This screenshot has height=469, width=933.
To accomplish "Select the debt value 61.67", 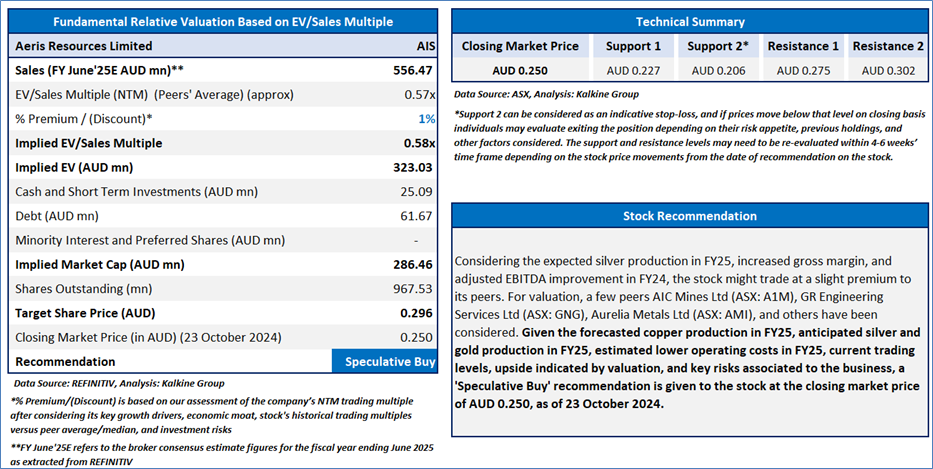I will [417, 216].
